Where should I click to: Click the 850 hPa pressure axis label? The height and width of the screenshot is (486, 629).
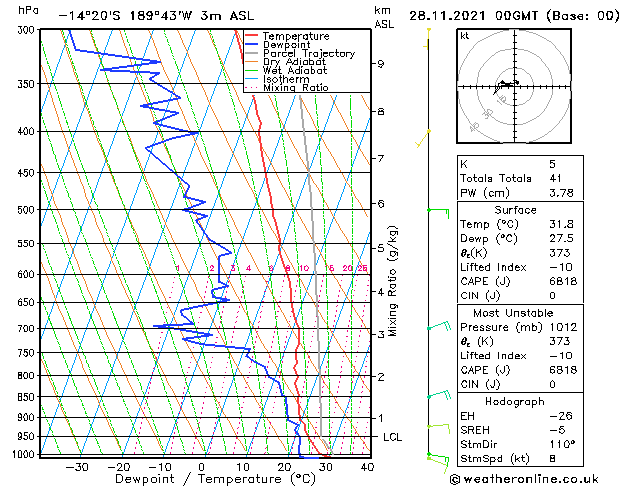tap(28, 397)
